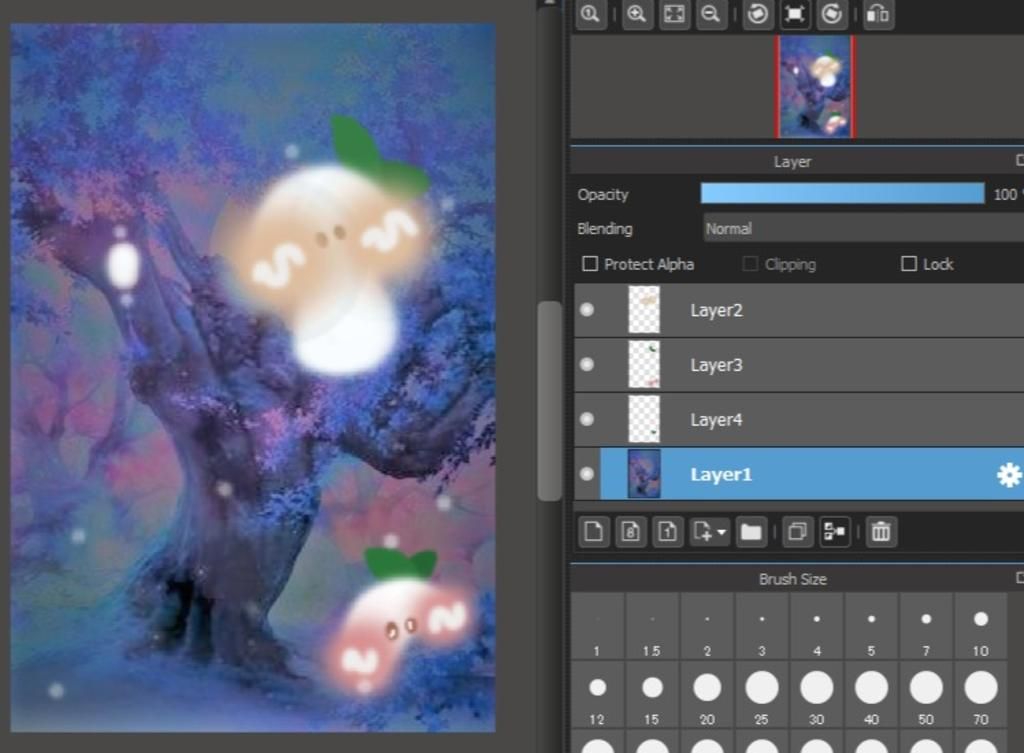The width and height of the screenshot is (1024, 753).
Task: Add a new blank layer
Action: pos(594,532)
